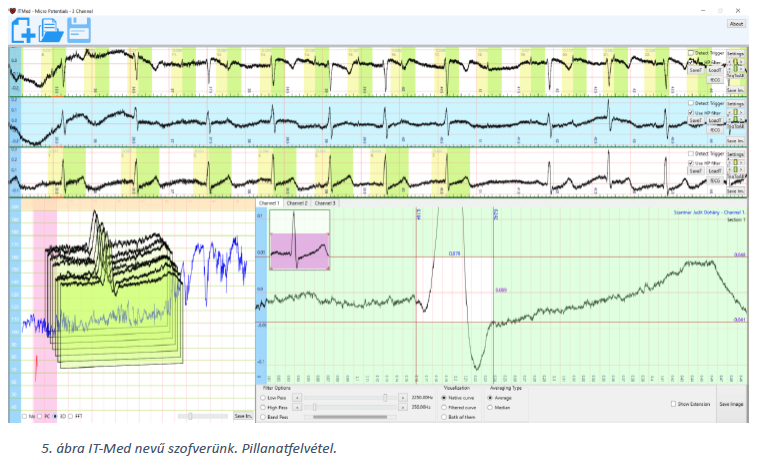Switch to the Channel 3 tab
This screenshot has width=773, height=466.
coord(324,203)
